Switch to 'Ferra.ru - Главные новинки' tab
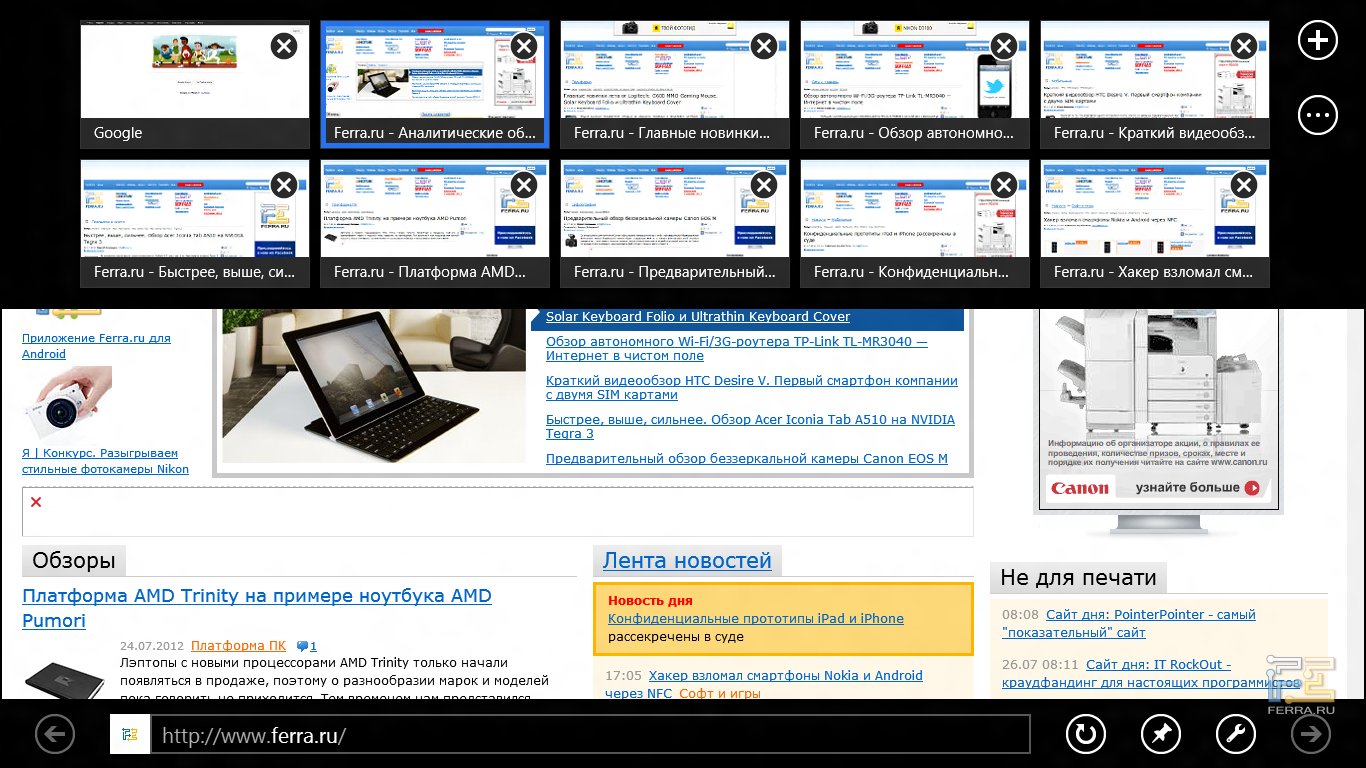 click(675, 85)
